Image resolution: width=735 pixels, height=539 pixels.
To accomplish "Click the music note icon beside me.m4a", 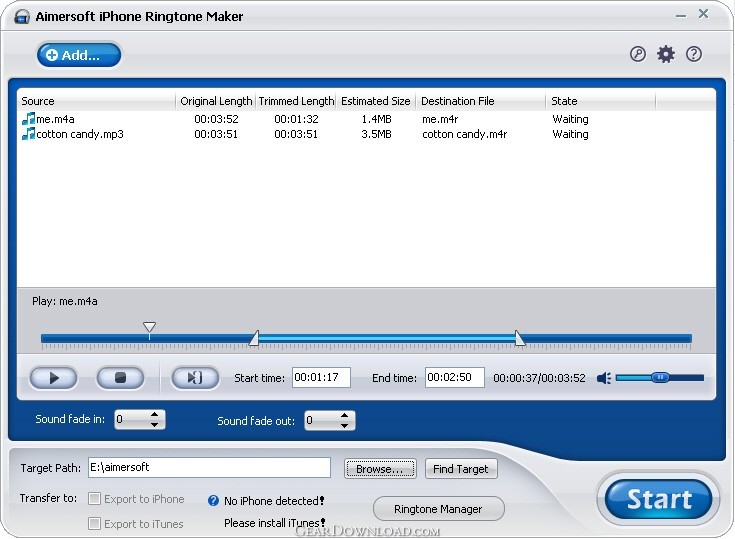I will [x=29, y=119].
